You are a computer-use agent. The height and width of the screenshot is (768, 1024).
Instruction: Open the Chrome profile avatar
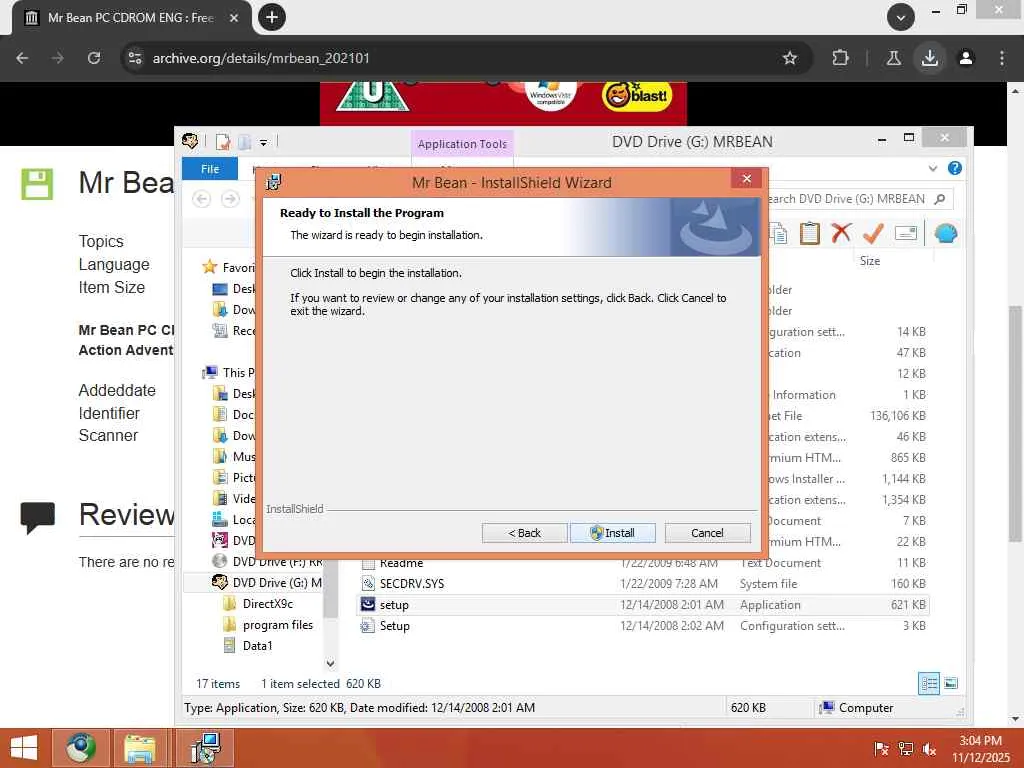tap(965, 58)
